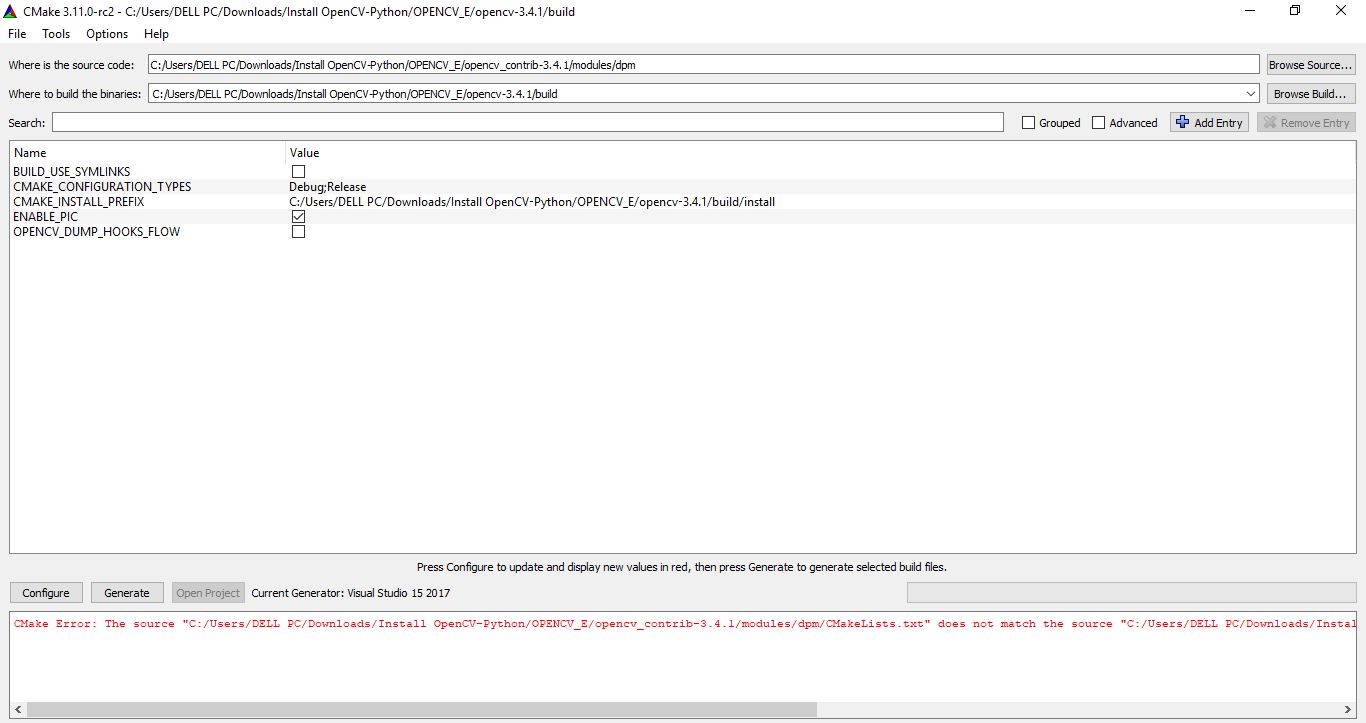1366x723 pixels.
Task: Click Browse Build button
Action: coord(1311,94)
